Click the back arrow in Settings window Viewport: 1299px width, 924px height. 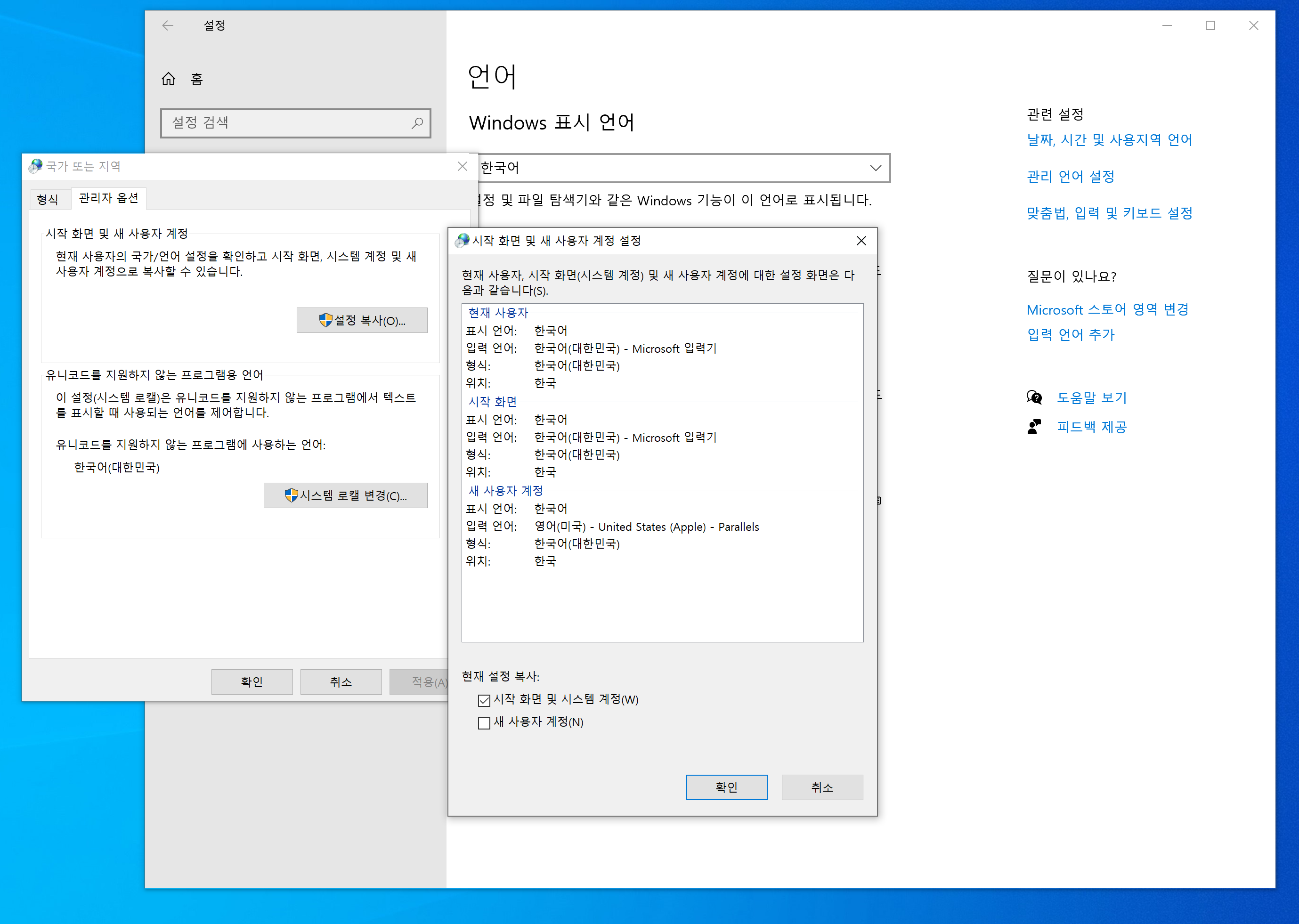pos(167,25)
